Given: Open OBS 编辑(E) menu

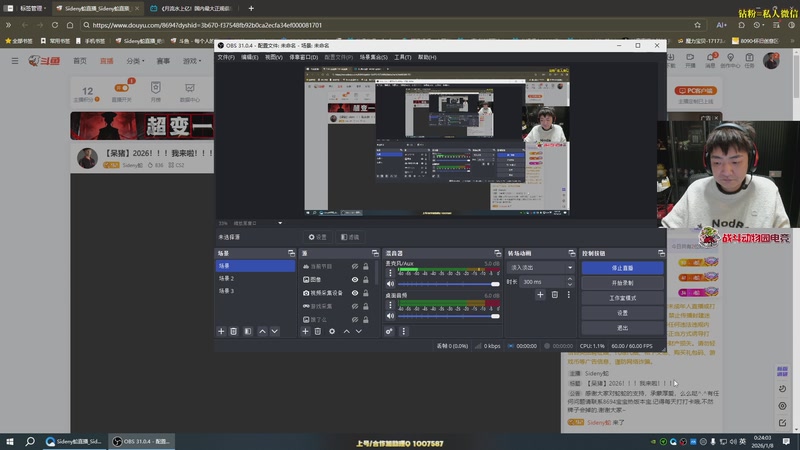Looking at the screenshot, I should 249,57.
